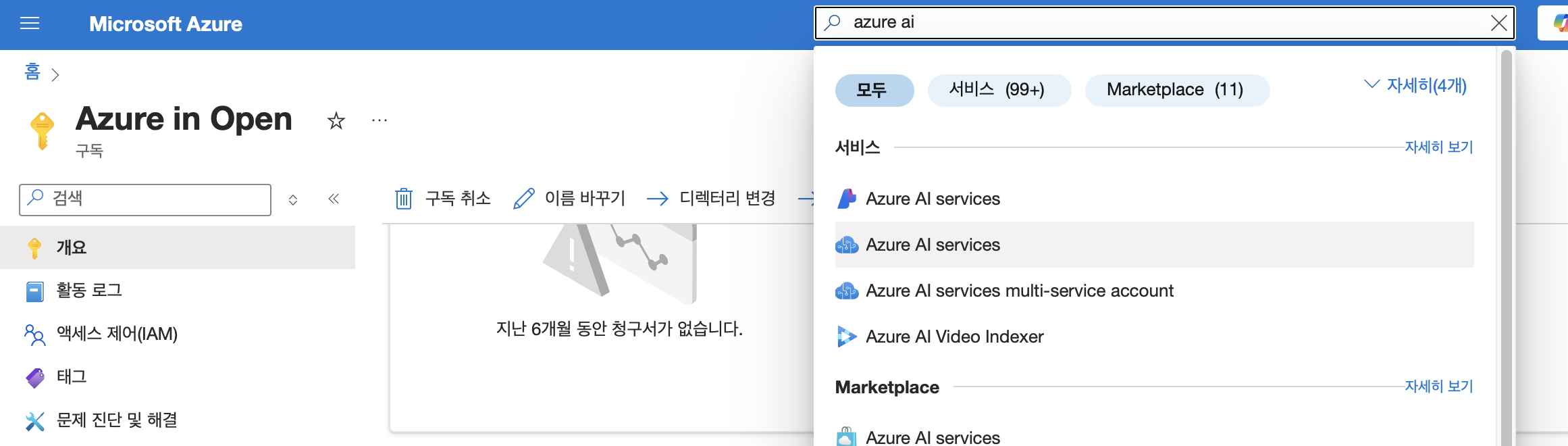Click 자세히 보기 next to Marketplace

pyautogui.click(x=1439, y=387)
